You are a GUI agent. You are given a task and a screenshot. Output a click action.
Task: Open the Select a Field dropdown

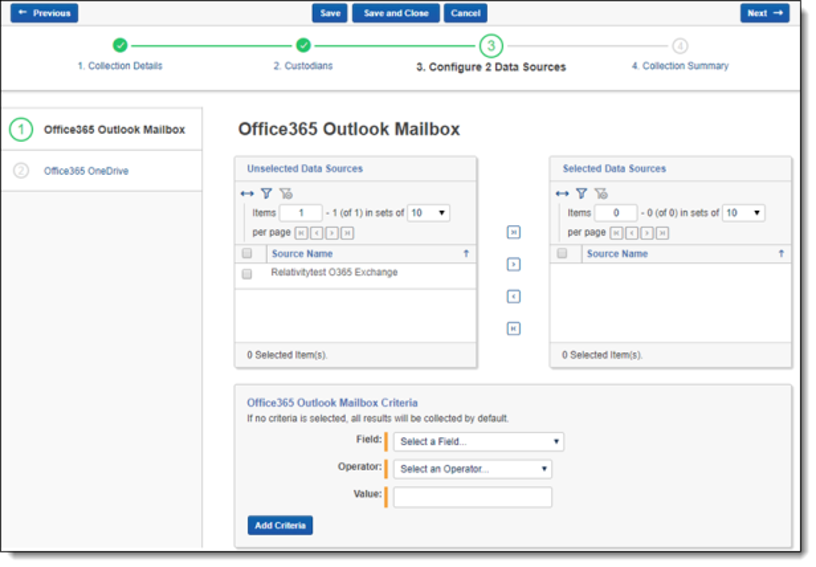[479, 442]
